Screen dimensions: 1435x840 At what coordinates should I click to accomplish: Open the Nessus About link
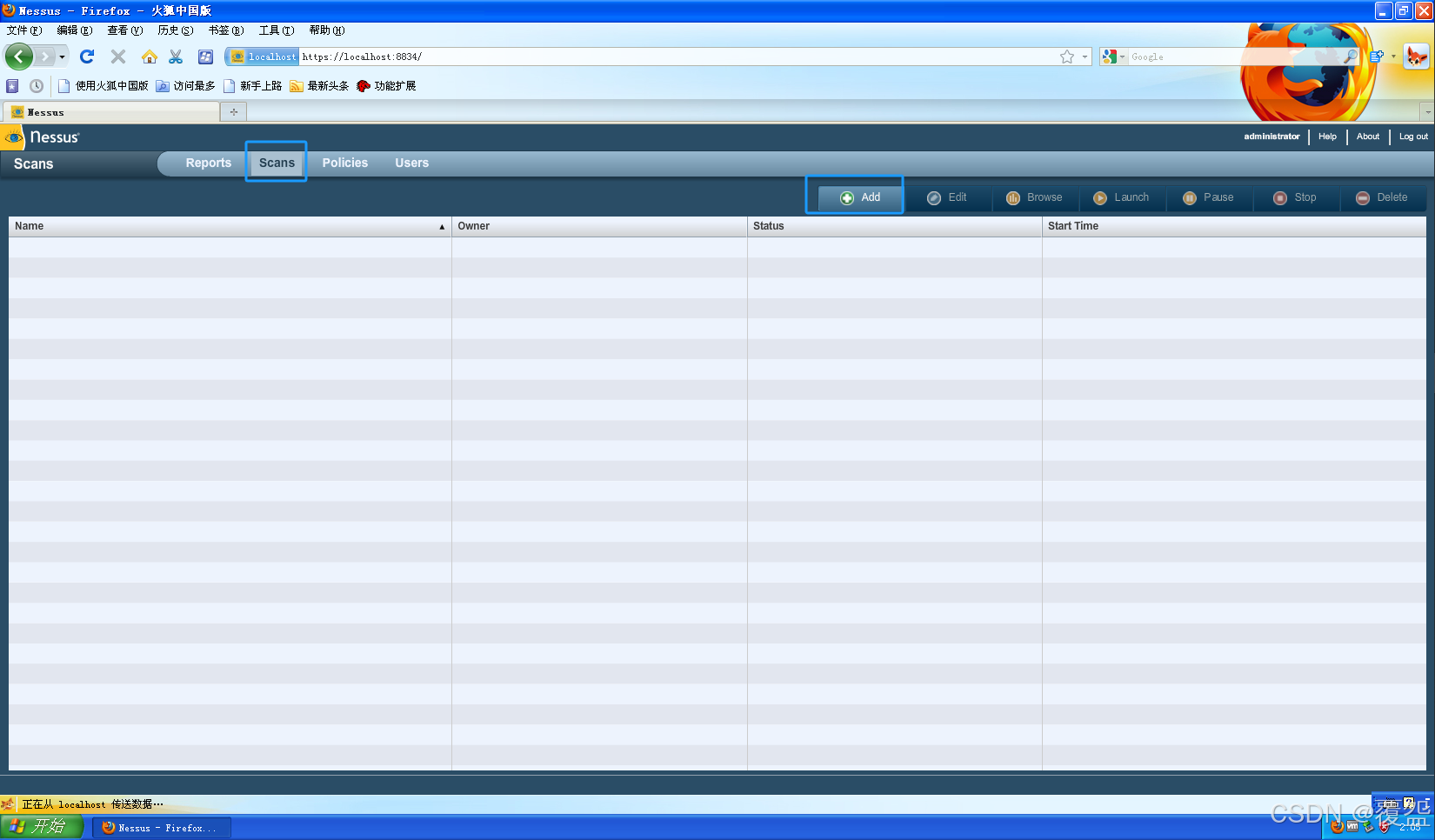(x=1368, y=137)
